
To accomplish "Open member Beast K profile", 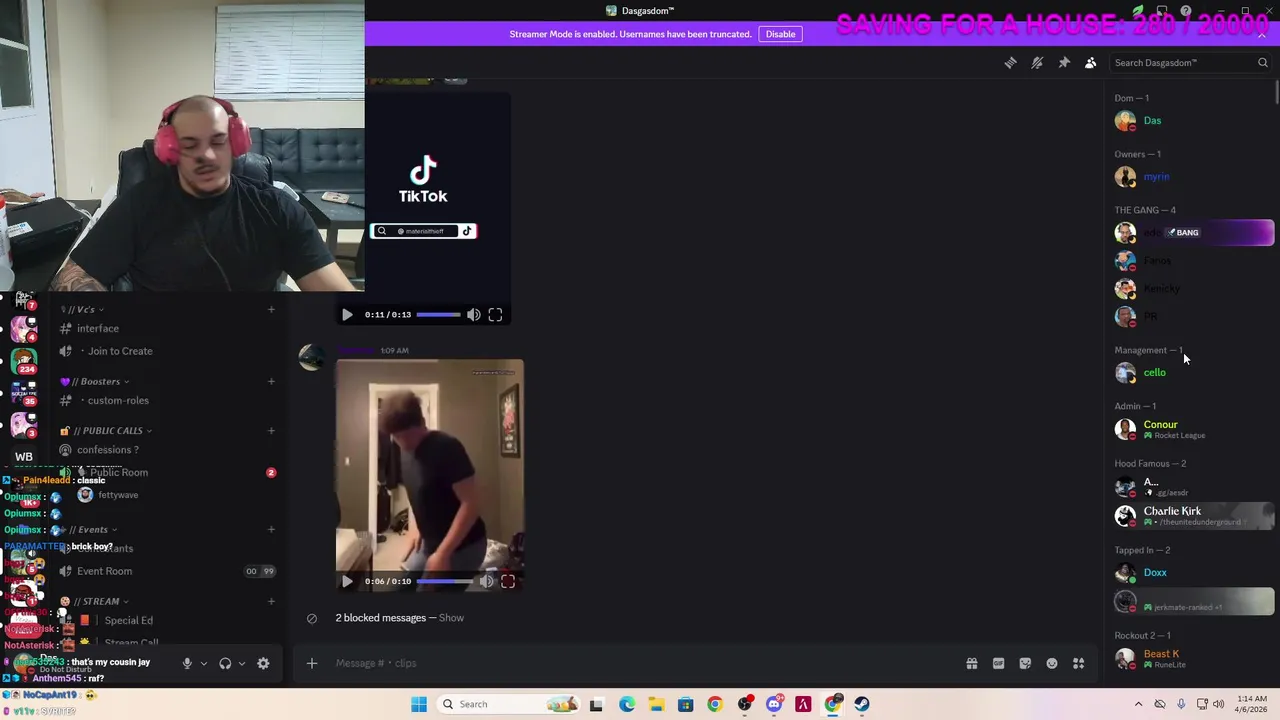I will (1193, 658).
